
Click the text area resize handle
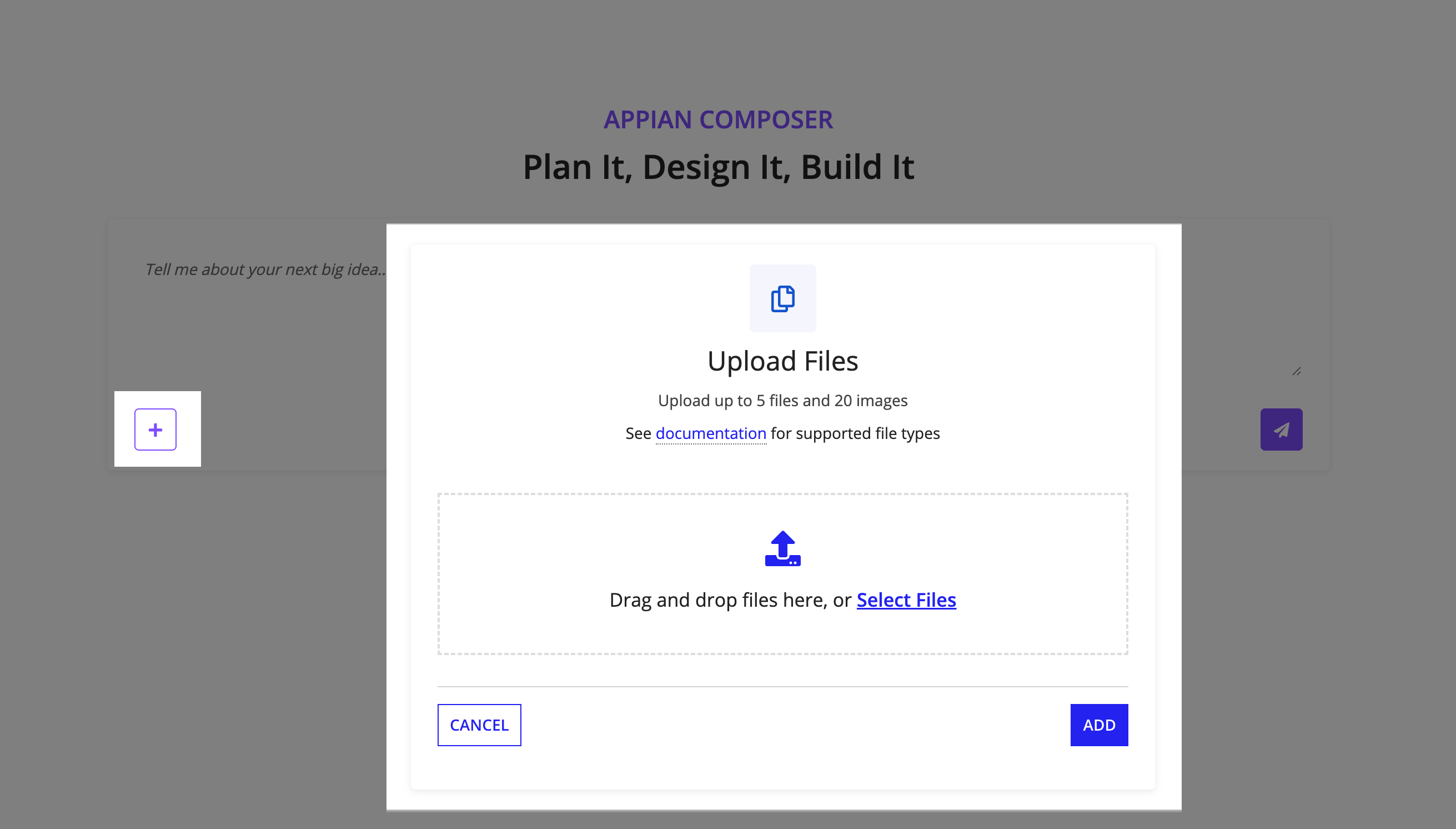(x=1296, y=371)
